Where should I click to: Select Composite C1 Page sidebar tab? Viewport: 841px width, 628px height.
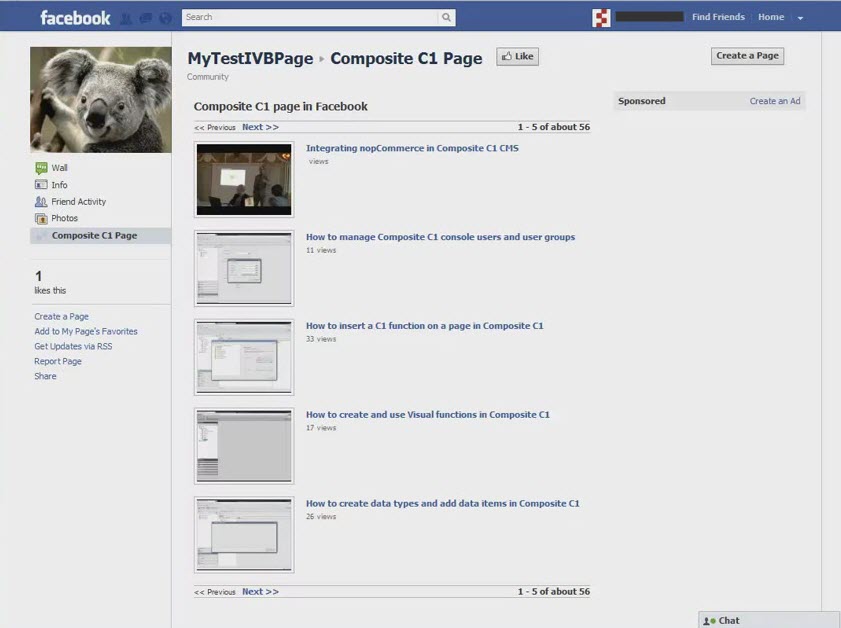[x=94, y=236]
